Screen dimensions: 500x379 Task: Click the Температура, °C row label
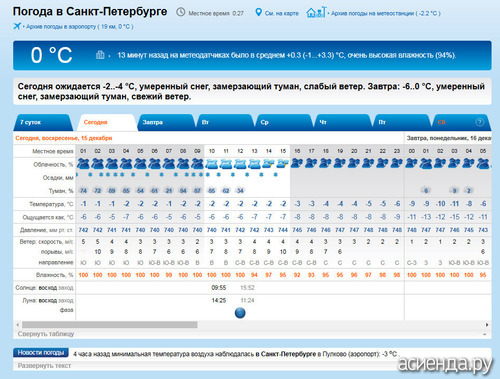point(51,204)
